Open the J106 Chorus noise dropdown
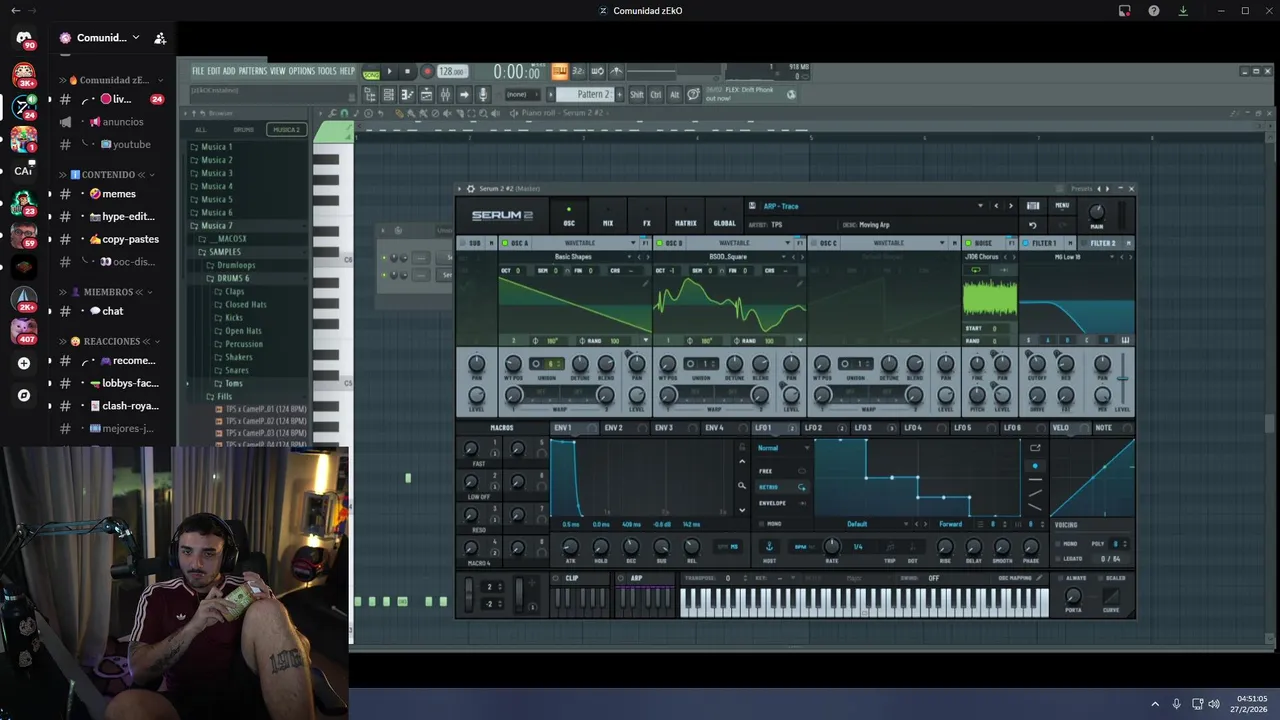This screenshot has width=1280, height=720. [981, 257]
